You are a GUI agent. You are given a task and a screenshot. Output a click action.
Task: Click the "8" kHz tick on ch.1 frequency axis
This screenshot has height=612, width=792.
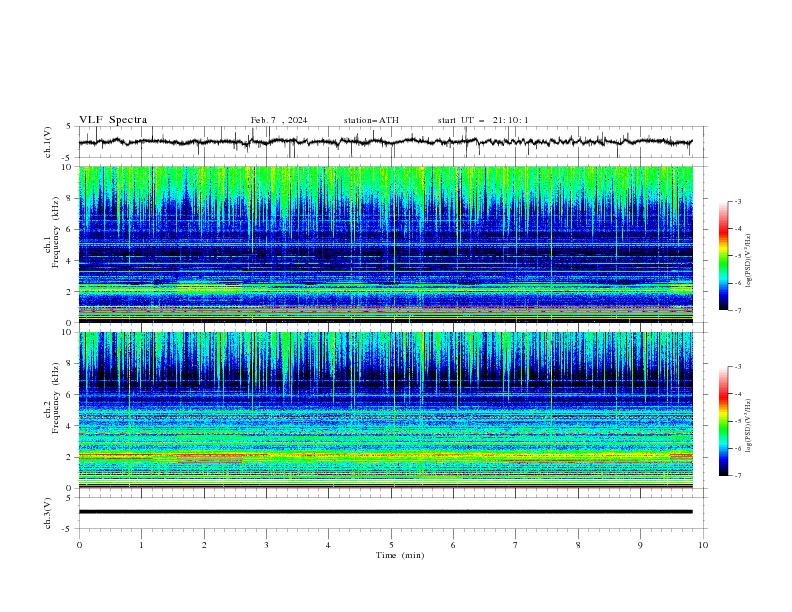click(71, 198)
